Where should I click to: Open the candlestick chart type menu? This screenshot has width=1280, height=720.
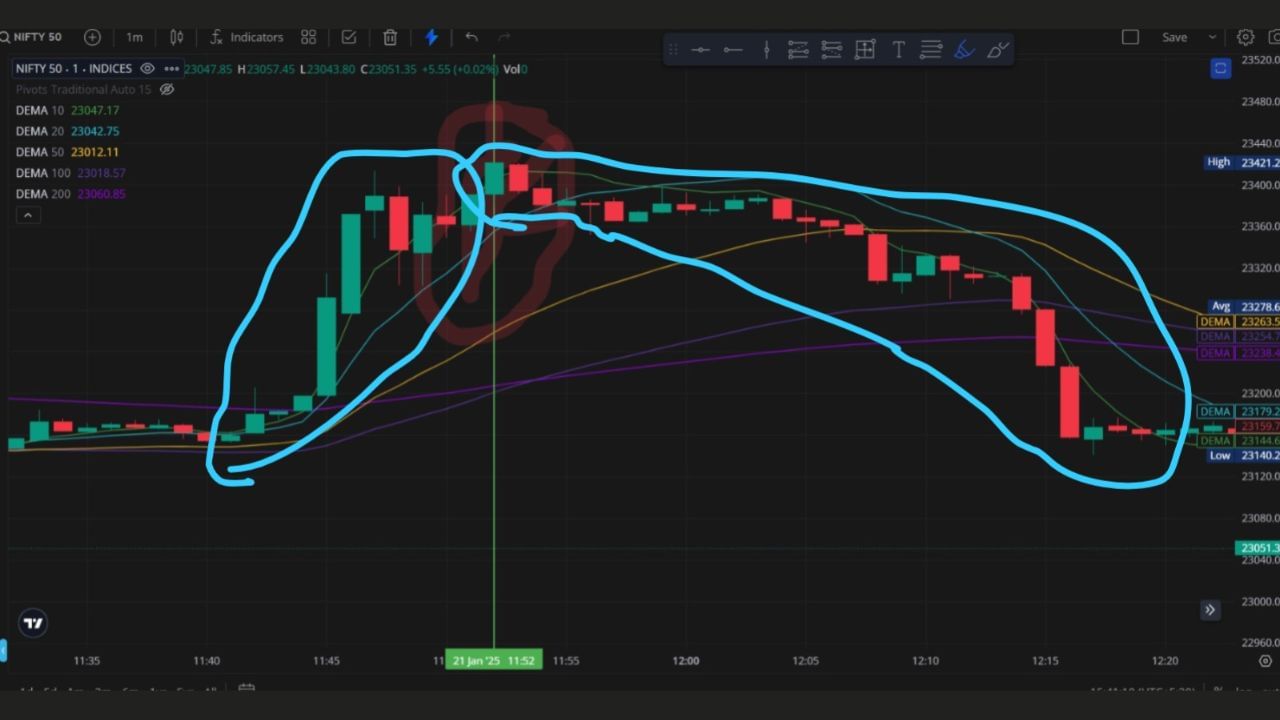(x=177, y=37)
